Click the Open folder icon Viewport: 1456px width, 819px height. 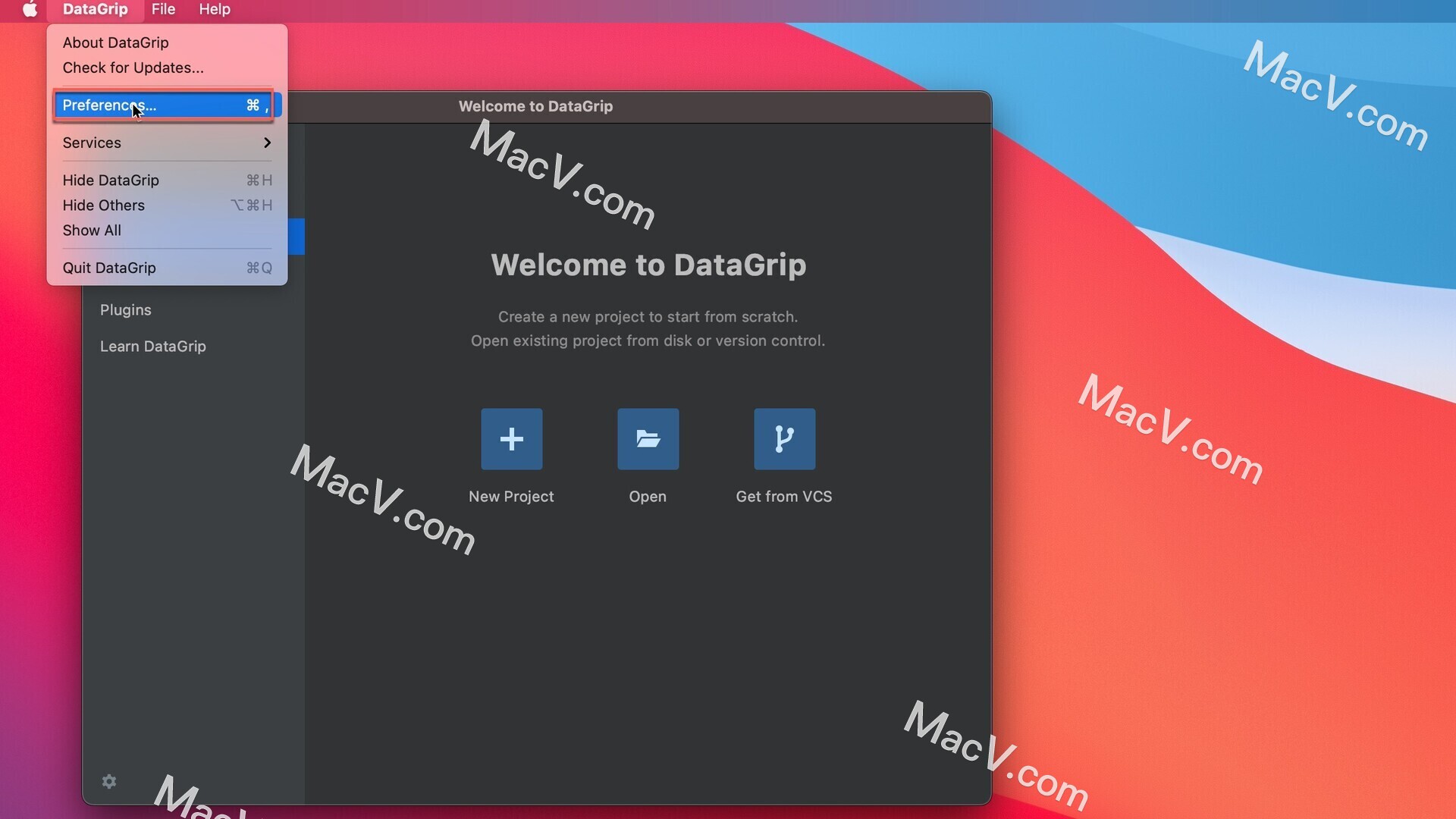(x=648, y=439)
